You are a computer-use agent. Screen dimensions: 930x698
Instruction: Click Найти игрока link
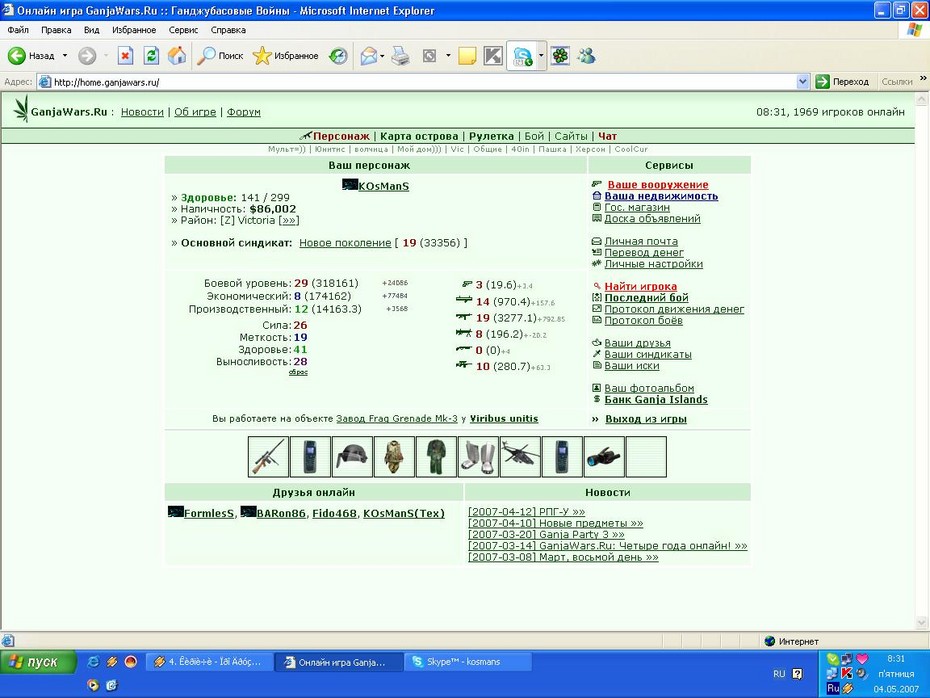pos(641,286)
